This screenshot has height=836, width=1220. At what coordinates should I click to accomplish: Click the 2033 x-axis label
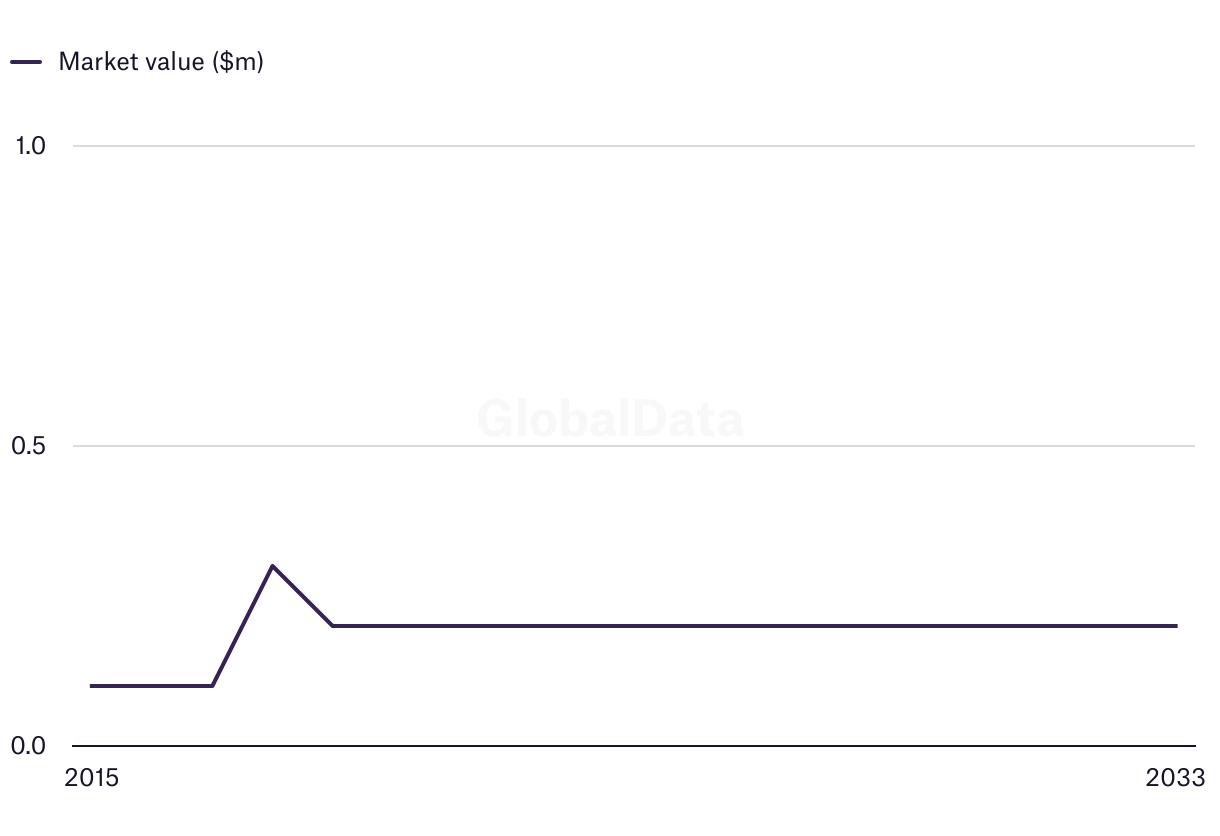(x=1176, y=778)
